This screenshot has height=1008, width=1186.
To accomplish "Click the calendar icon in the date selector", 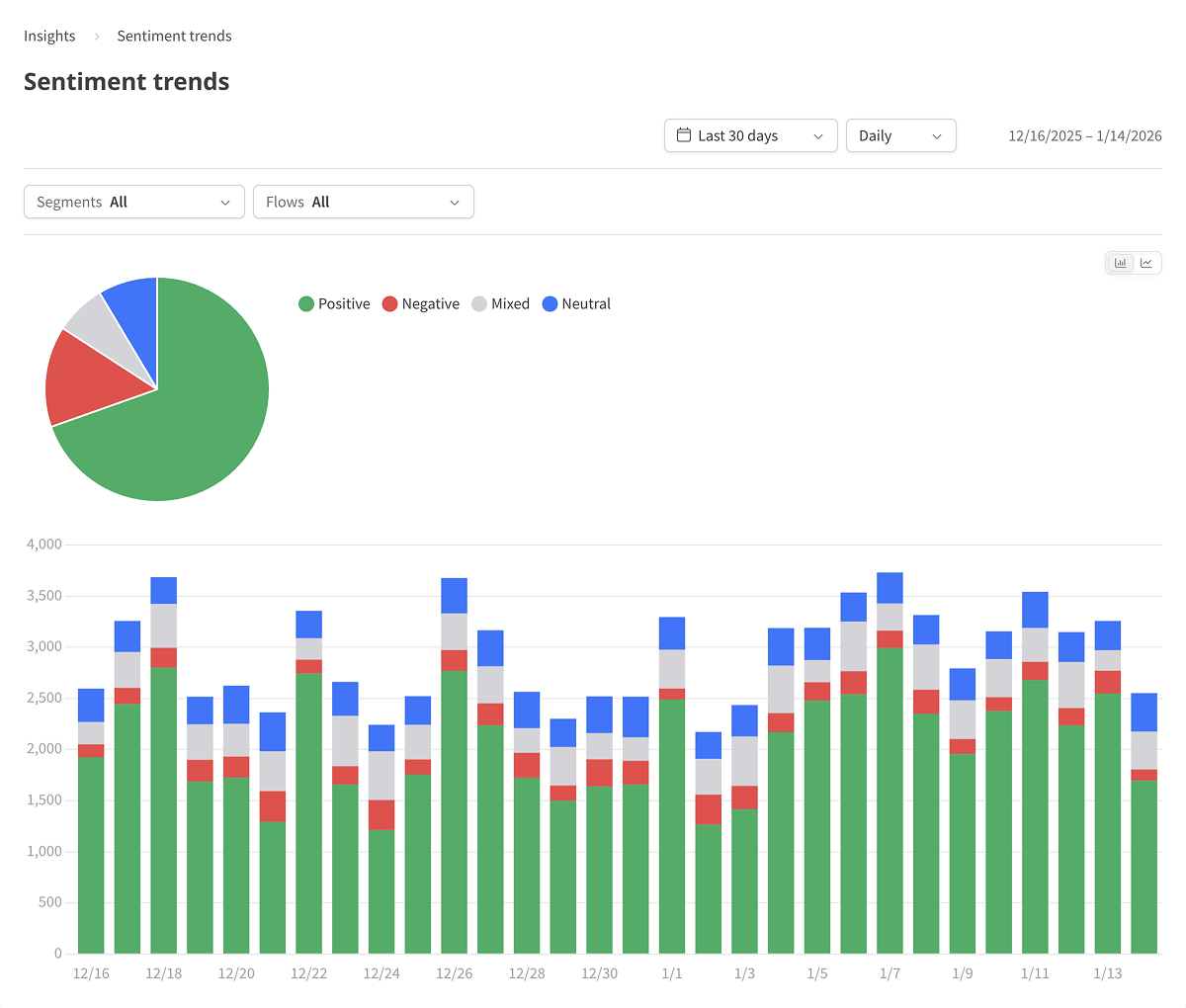I will click(x=684, y=135).
